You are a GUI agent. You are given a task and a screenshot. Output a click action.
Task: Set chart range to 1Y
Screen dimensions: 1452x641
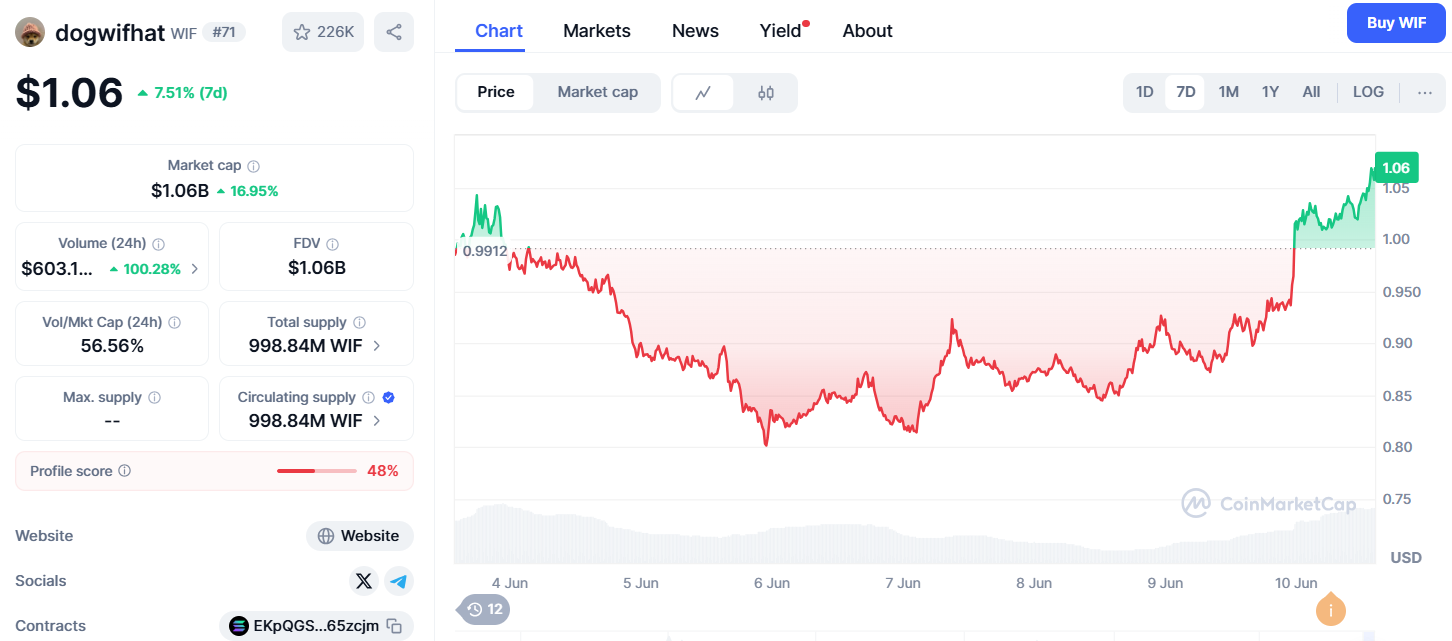(1270, 93)
